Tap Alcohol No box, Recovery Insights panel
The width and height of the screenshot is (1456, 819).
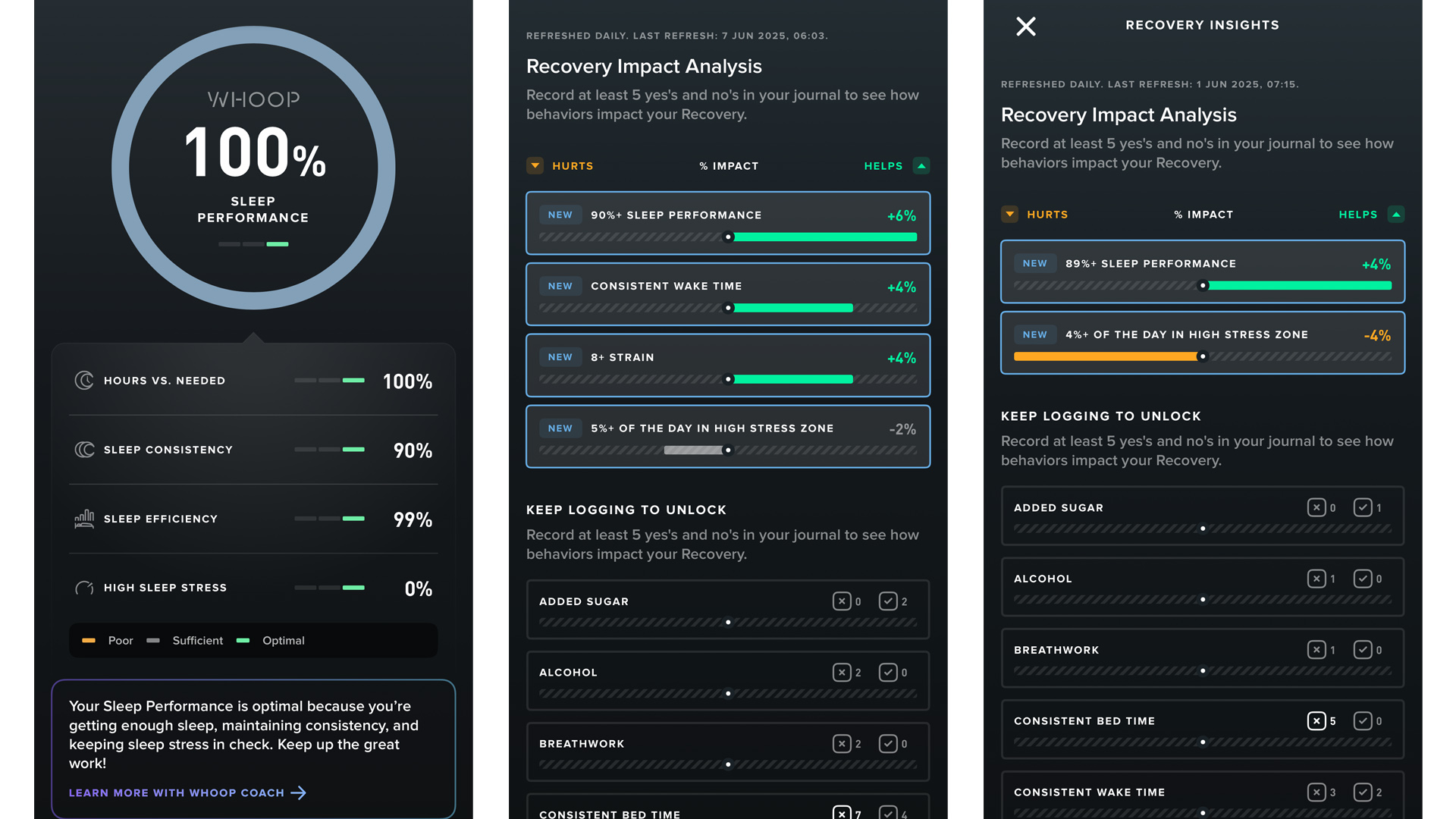point(1316,579)
